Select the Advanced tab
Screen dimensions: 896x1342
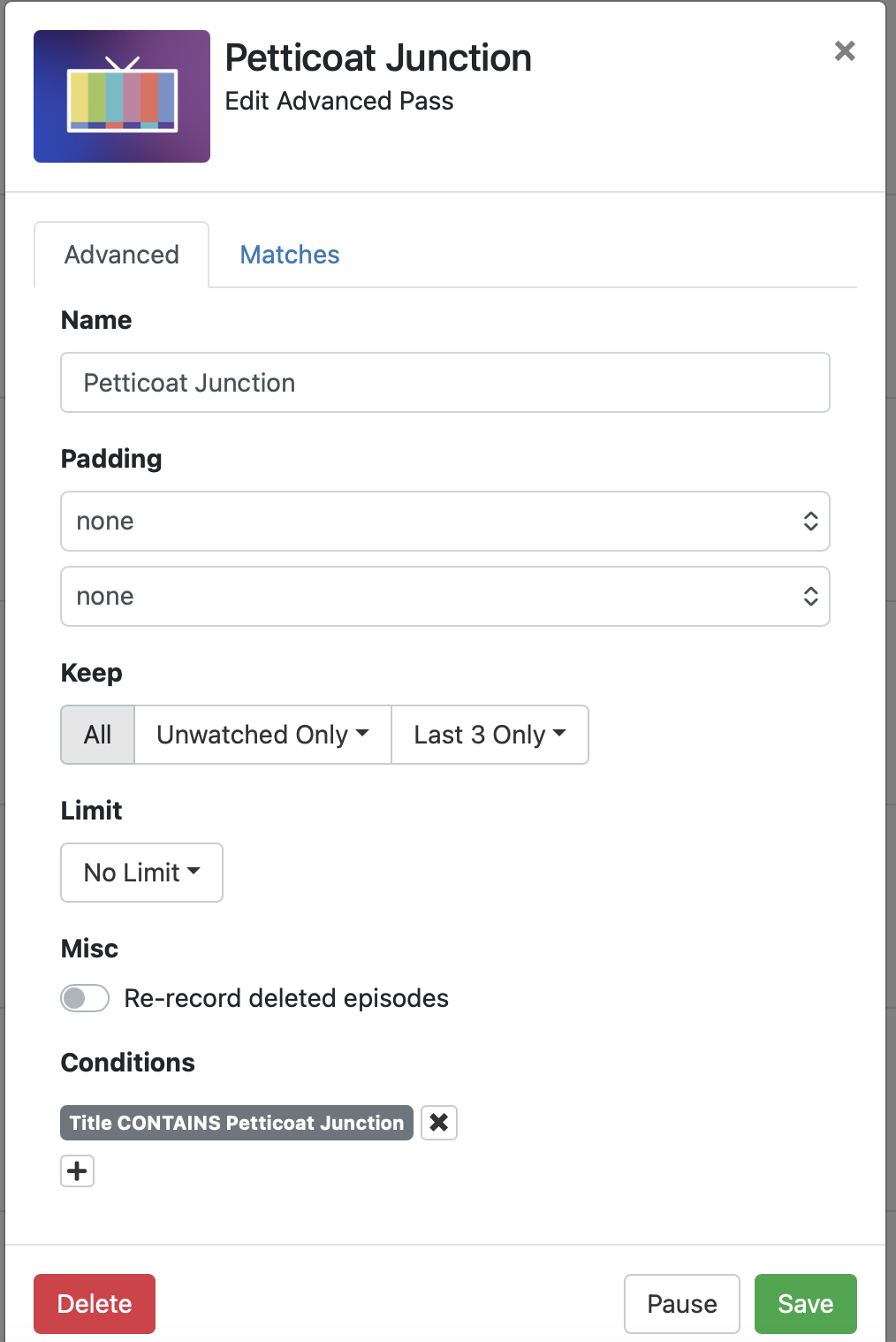(122, 255)
